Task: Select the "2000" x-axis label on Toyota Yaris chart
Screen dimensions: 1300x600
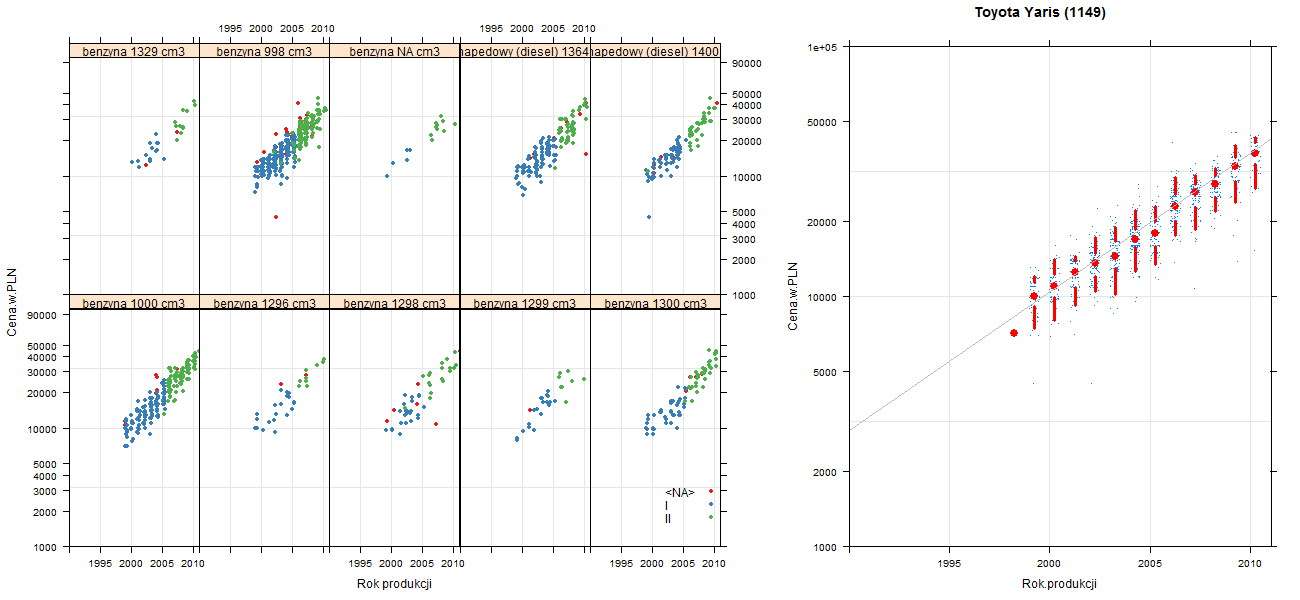Action: point(1049,564)
